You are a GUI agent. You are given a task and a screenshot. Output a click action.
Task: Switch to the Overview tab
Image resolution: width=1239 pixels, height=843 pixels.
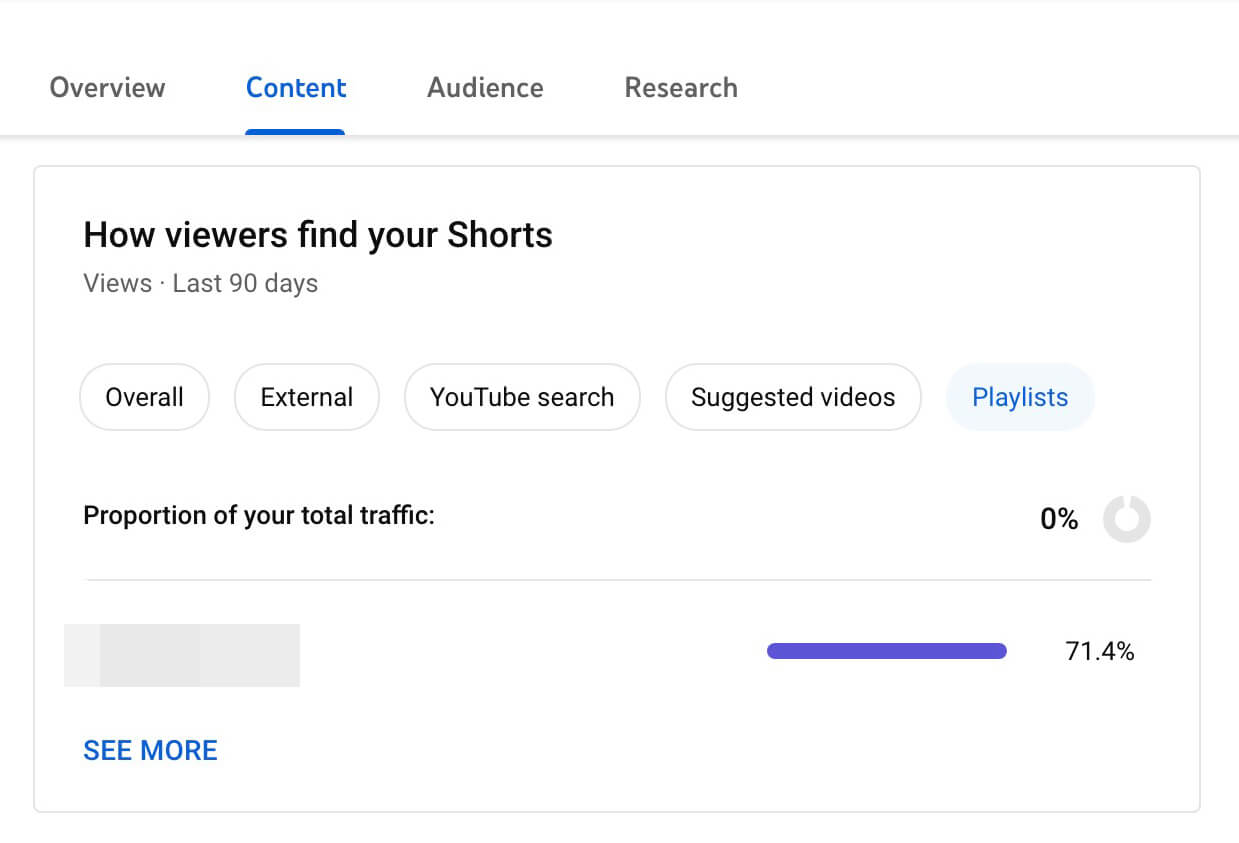click(x=107, y=88)
